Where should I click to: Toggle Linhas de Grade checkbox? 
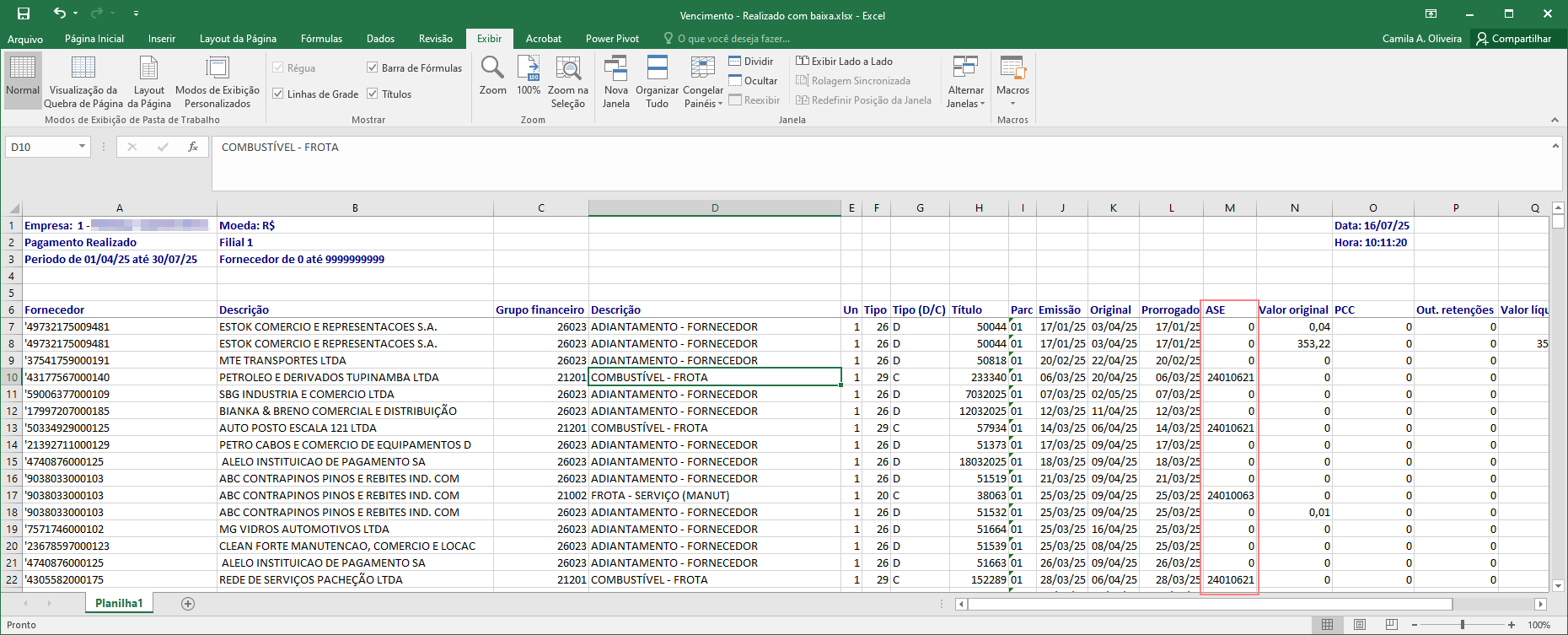pos(278,94)
